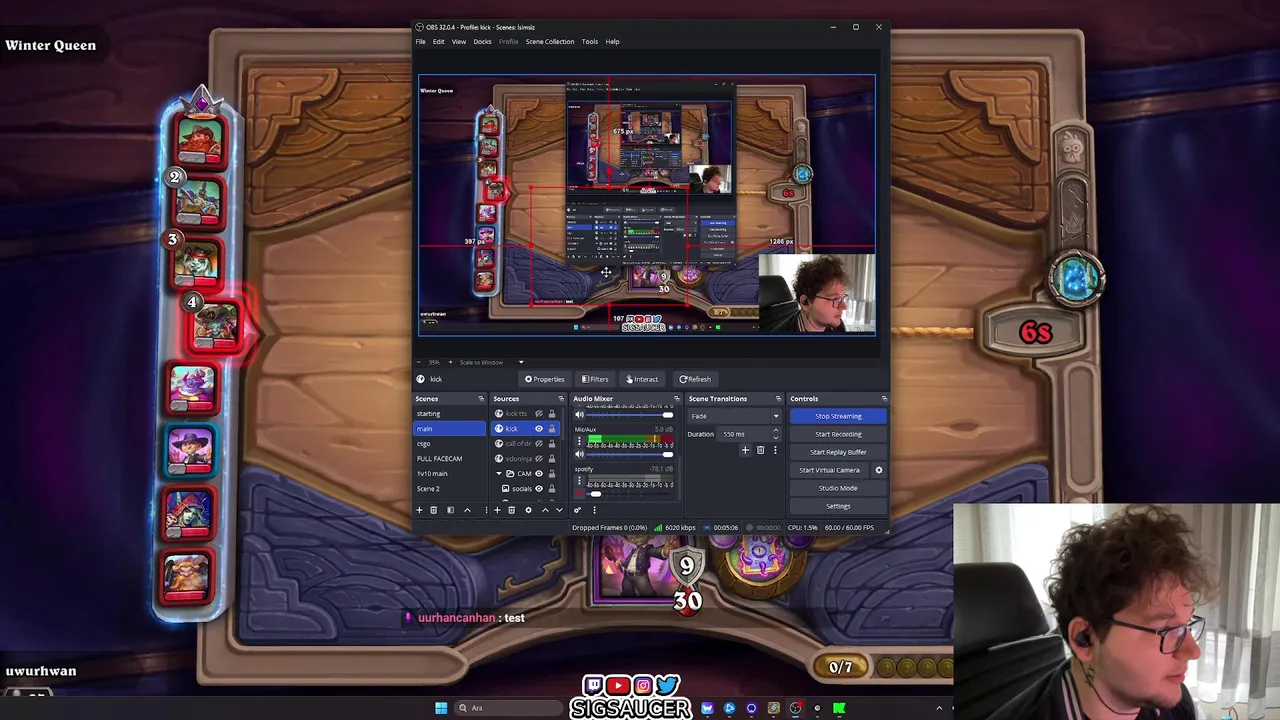The width and height of the screenshot is (1280, 720).
Task: Select the 'csgo' scene
Action: pyautogui.click(x=450, y=444)
